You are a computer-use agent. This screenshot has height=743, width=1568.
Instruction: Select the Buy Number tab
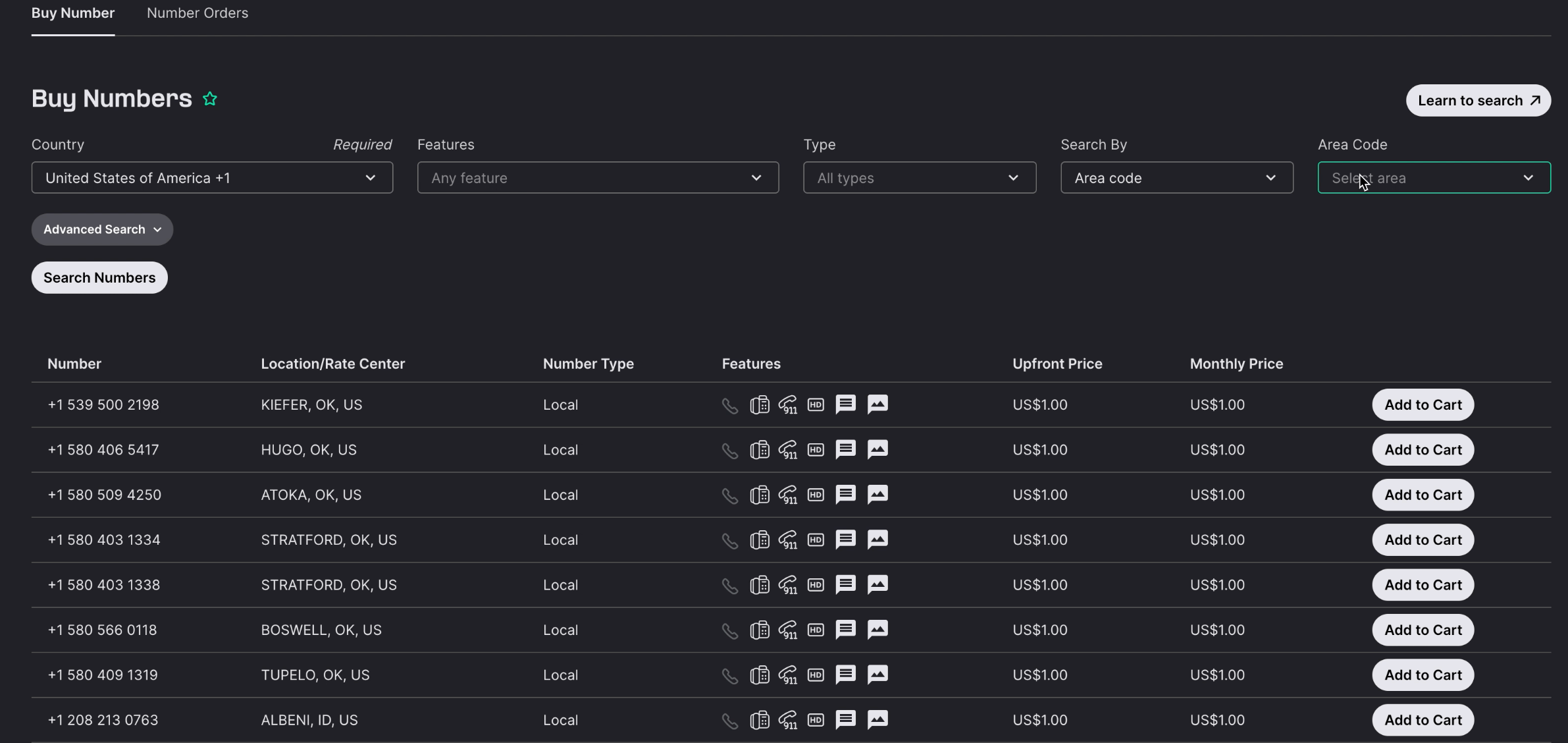[73, 13]
